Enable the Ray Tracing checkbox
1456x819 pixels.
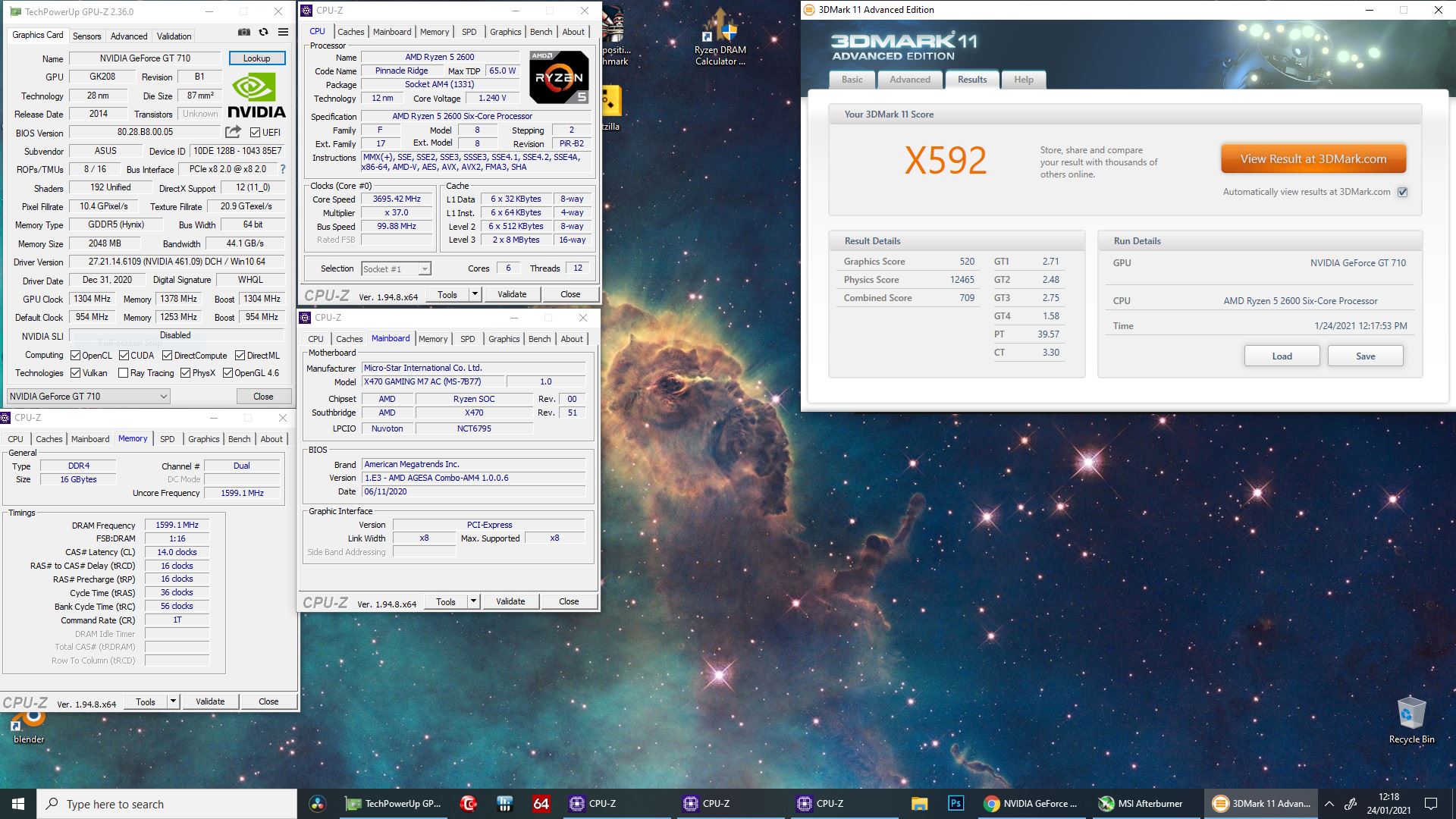[123, 372]
